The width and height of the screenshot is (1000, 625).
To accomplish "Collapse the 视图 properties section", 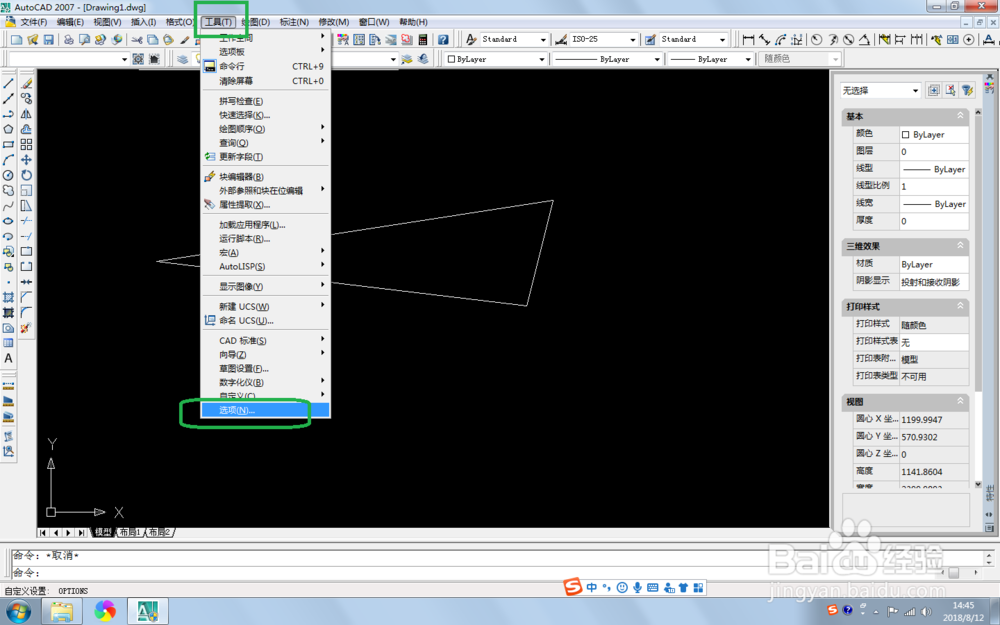I will pos(960,401).
